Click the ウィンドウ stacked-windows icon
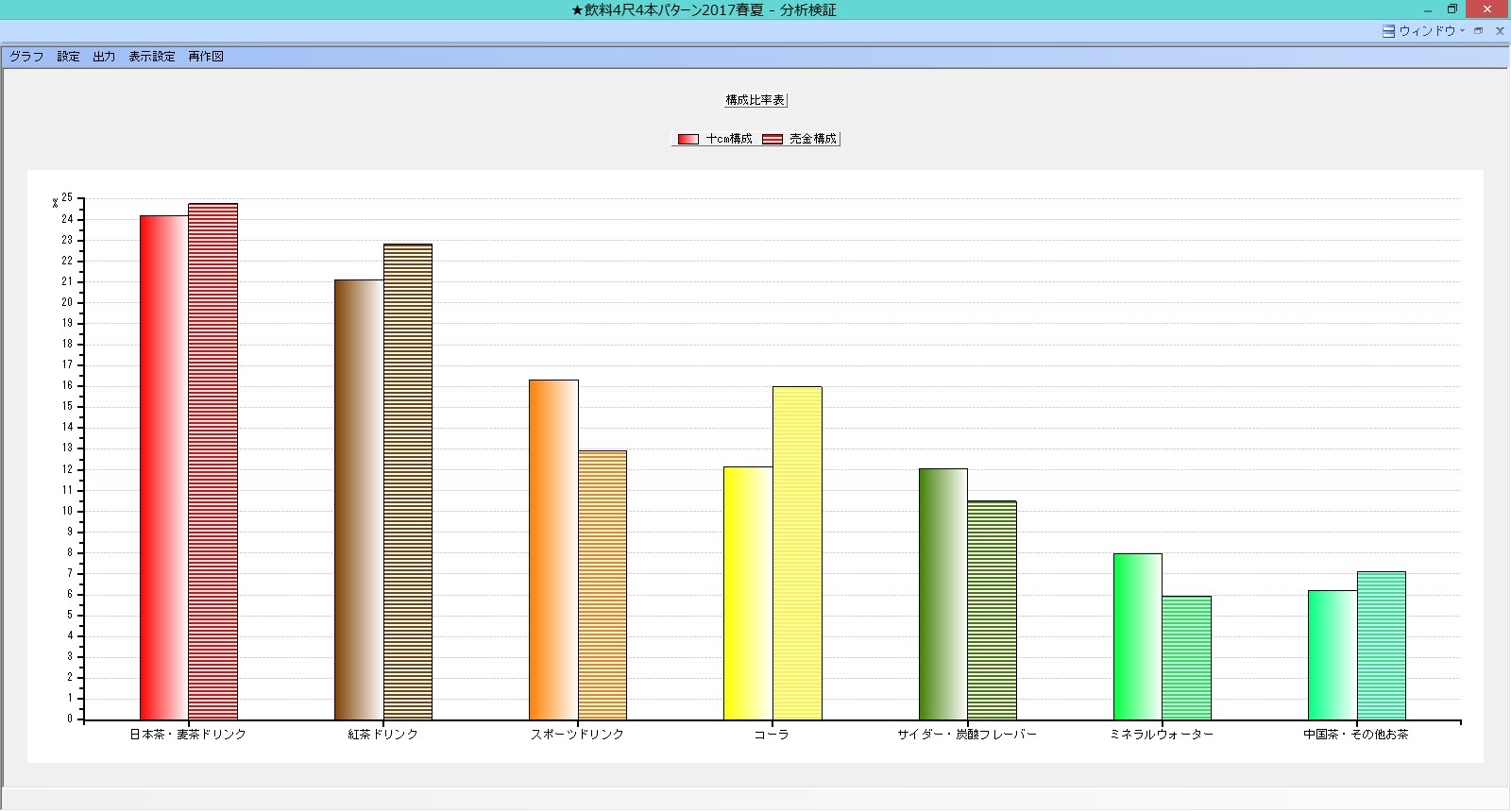The height and width of the screenshot is (812, 1511). point(1388,31)
